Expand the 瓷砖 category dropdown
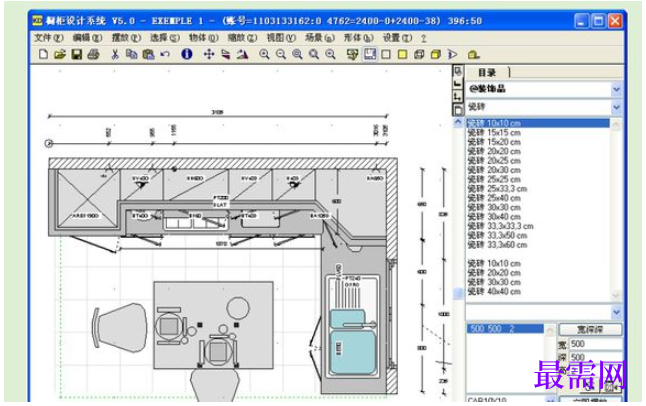Screen dimensions: 646x406 point(616,107)
